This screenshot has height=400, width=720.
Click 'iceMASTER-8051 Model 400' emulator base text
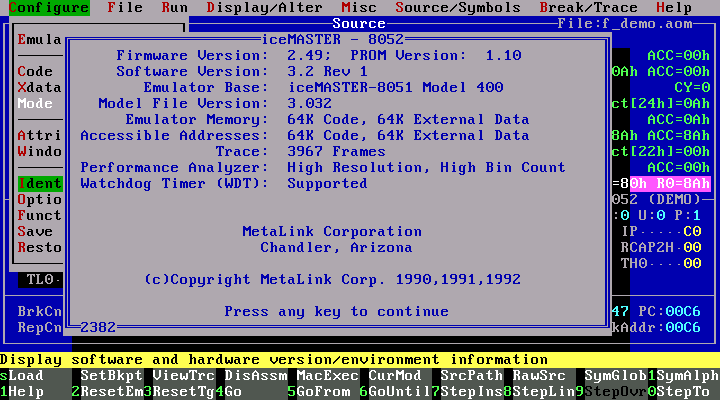click(x=395, y=87)
